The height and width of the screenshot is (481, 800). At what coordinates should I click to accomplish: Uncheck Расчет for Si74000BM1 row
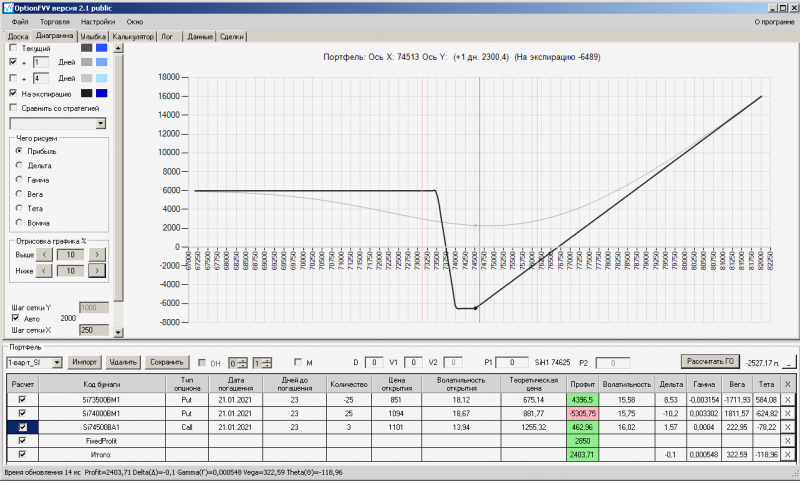pos(22,414)
